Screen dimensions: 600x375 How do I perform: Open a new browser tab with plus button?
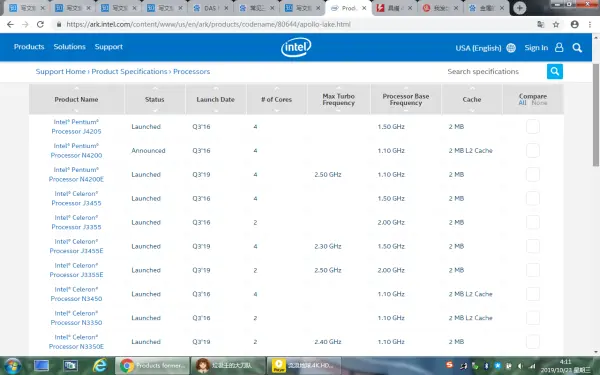pos(519,8)
